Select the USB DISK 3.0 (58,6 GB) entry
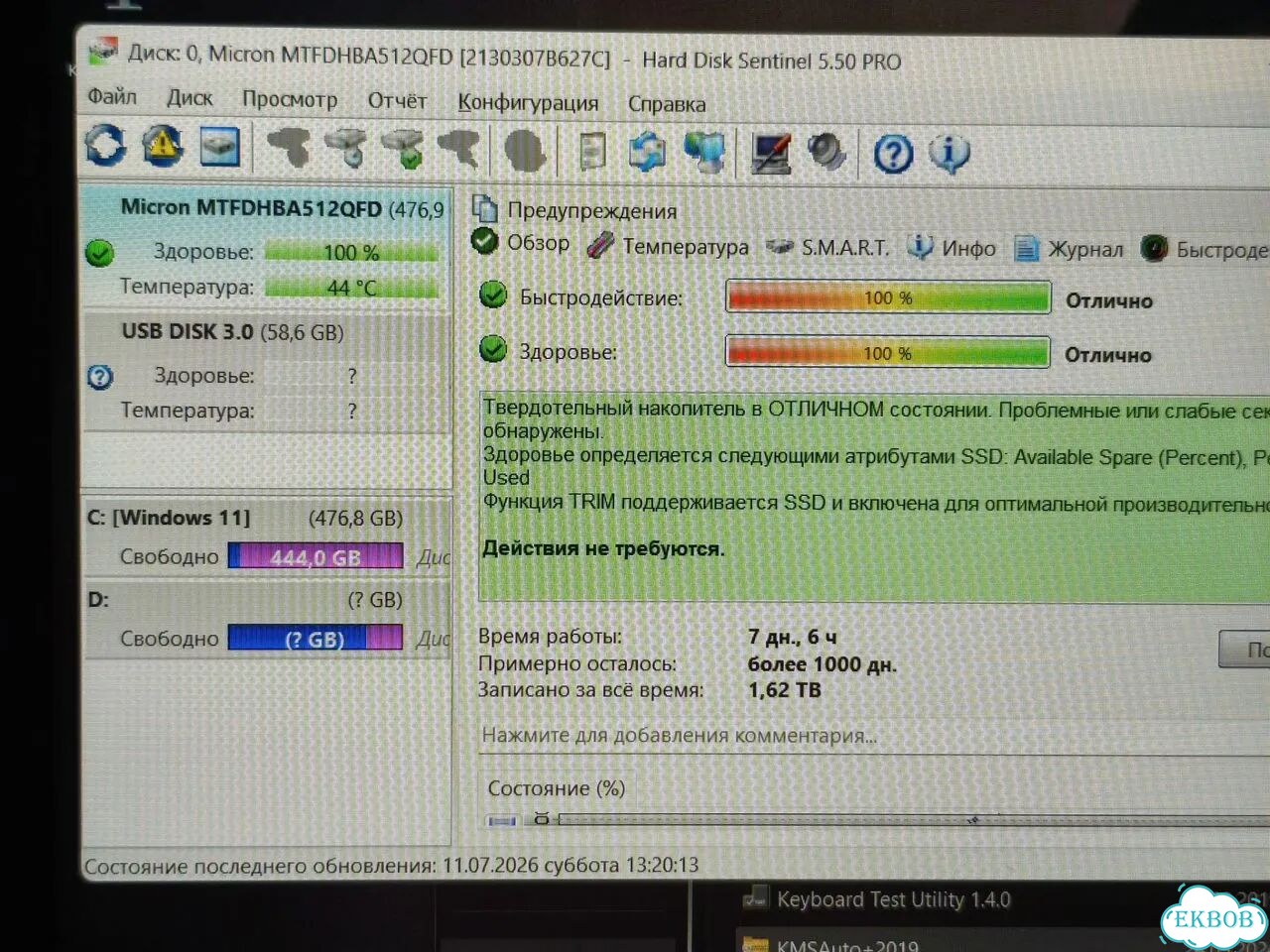 266,372
